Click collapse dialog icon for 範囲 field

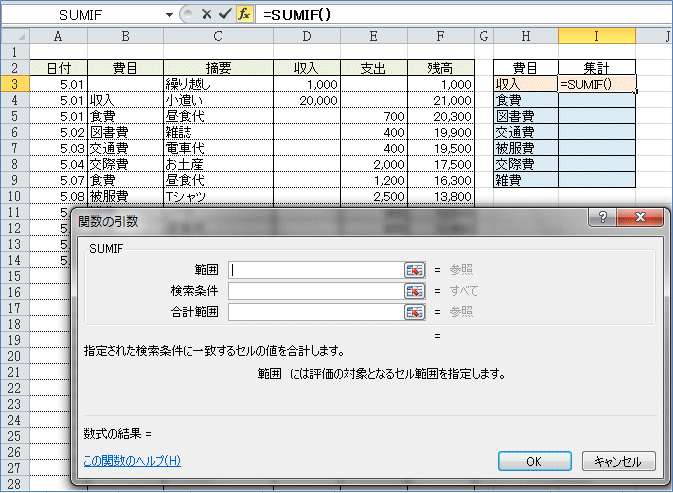414,269
